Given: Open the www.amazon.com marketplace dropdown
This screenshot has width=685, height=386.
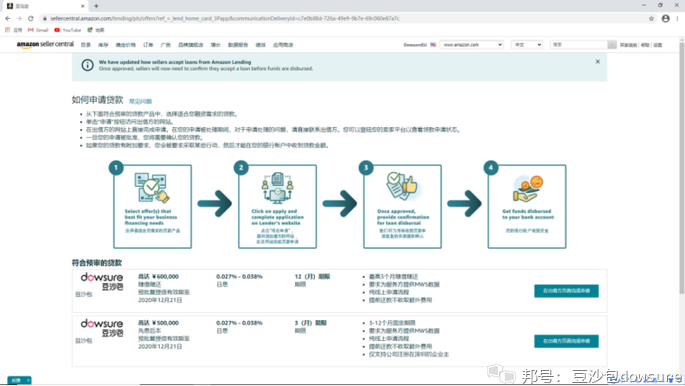Looking at the screenshot, I should (x=471, y=45).
